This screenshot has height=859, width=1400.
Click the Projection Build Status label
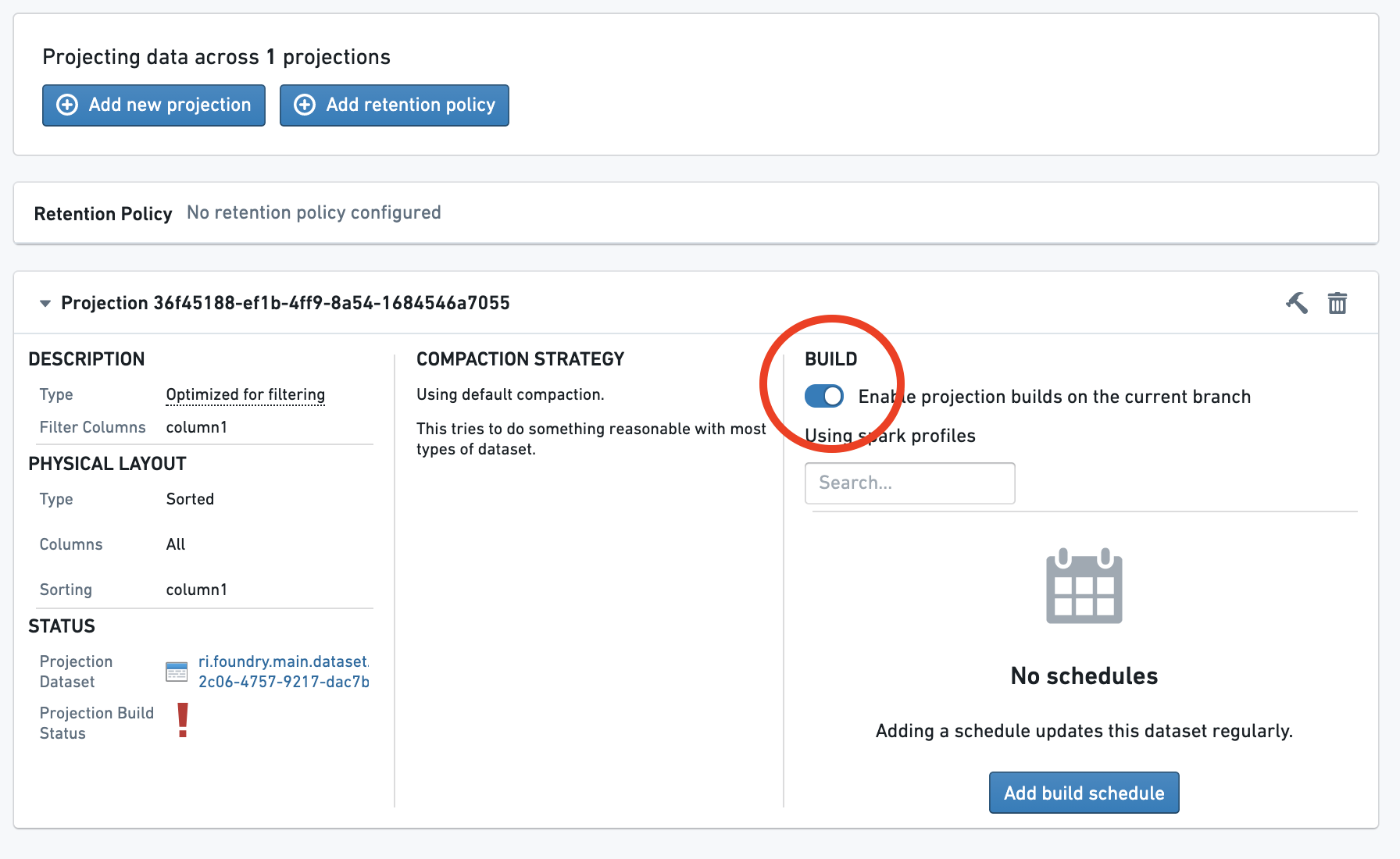tap(97, 723)
